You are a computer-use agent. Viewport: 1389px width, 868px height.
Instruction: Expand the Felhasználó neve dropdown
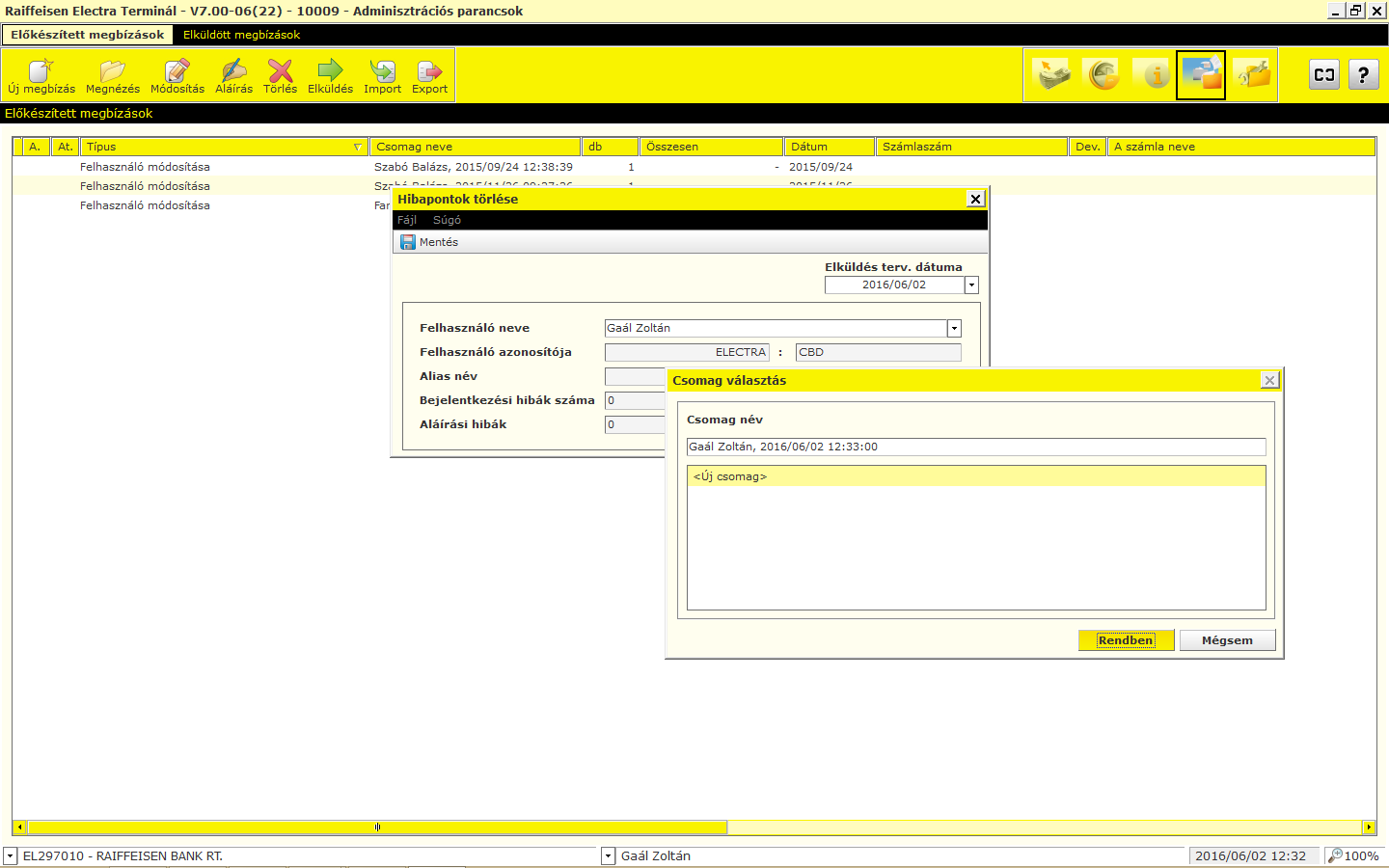954,328
